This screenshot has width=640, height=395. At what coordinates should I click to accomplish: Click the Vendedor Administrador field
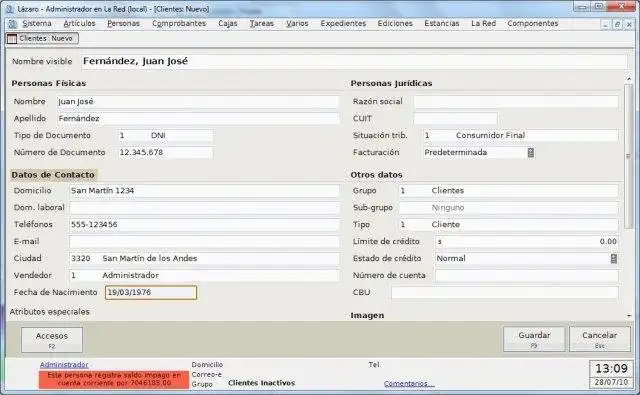click(x=204, y=275)
